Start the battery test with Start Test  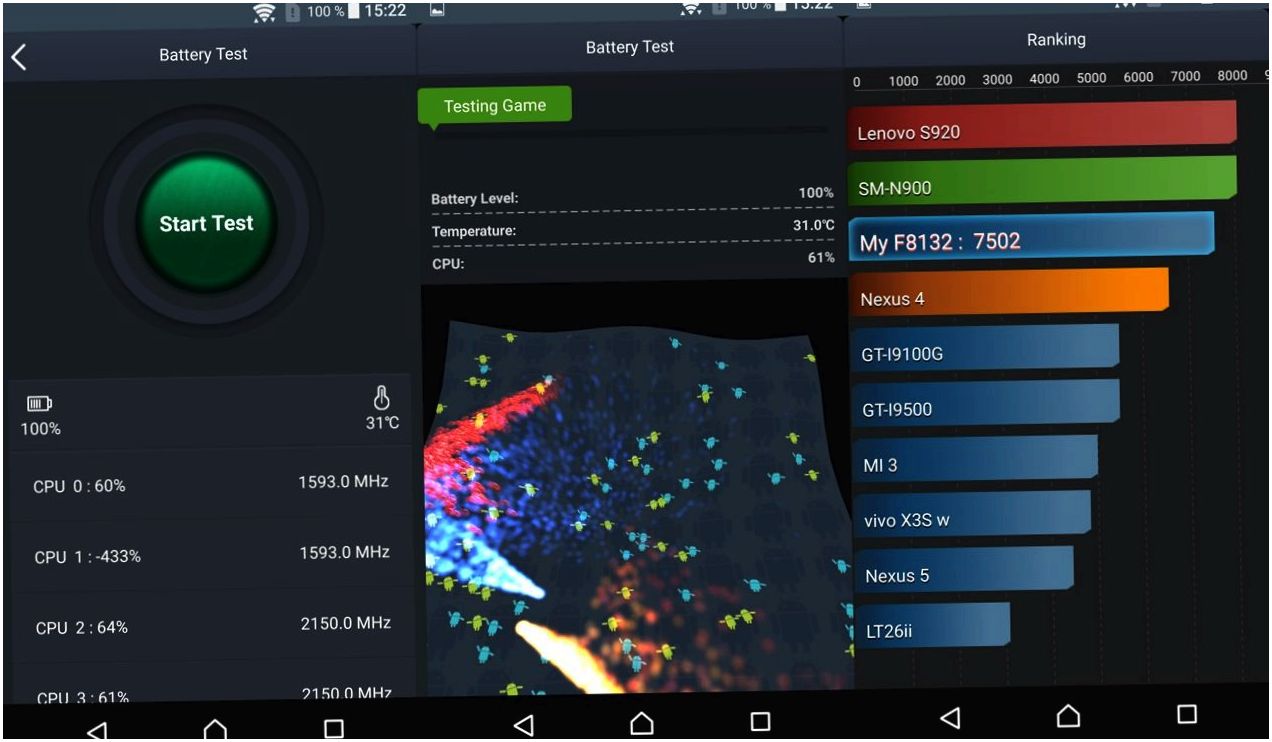pyautogui.click(x=206, y=223)
